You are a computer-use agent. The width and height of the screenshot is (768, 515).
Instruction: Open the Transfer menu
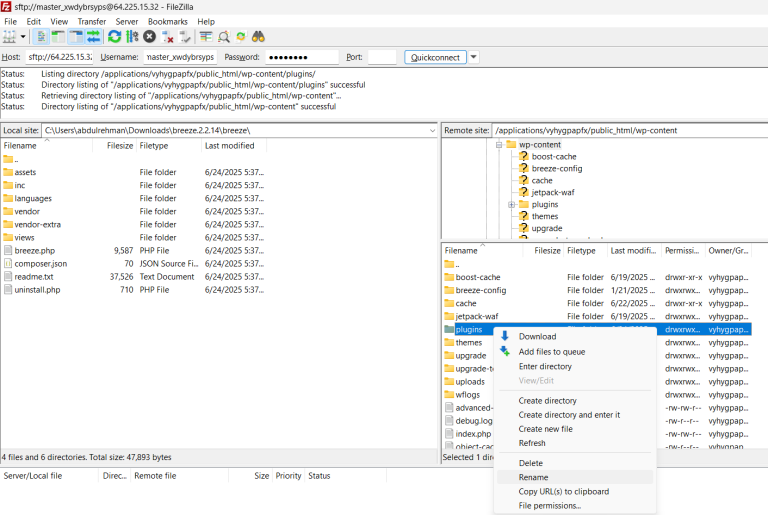pos(92,22)
